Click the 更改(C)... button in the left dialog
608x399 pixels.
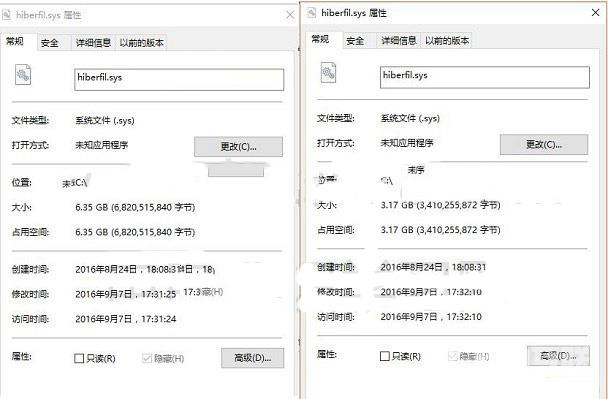point(238,147)
